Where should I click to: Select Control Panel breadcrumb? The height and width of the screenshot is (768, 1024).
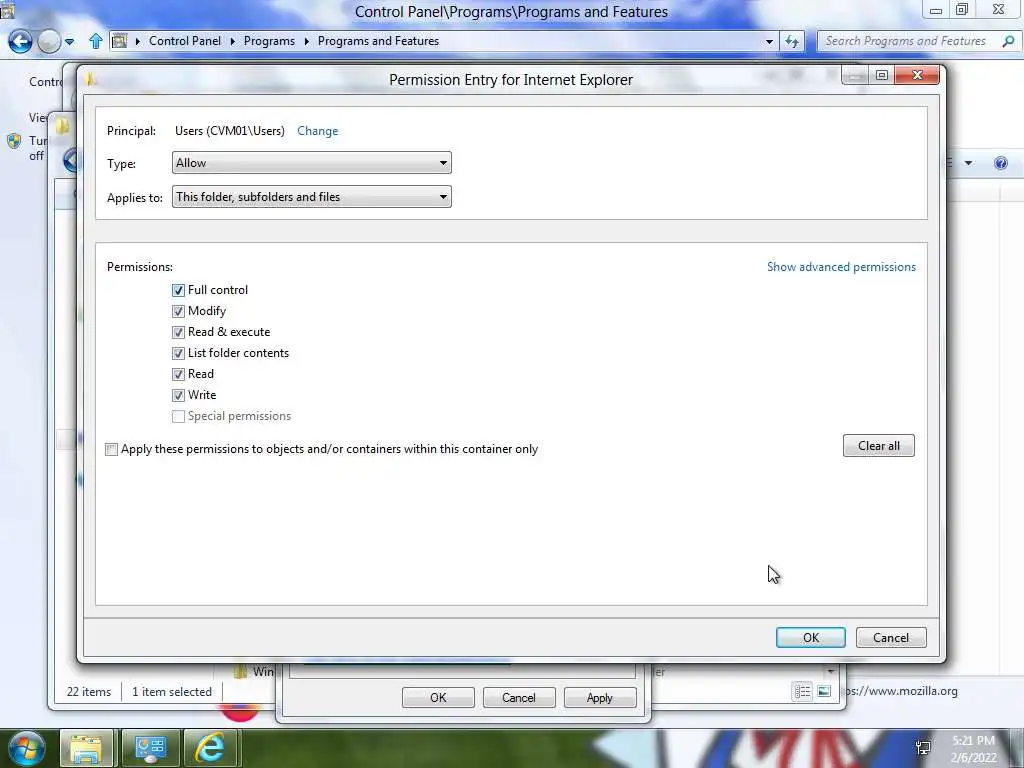[185, 41]
